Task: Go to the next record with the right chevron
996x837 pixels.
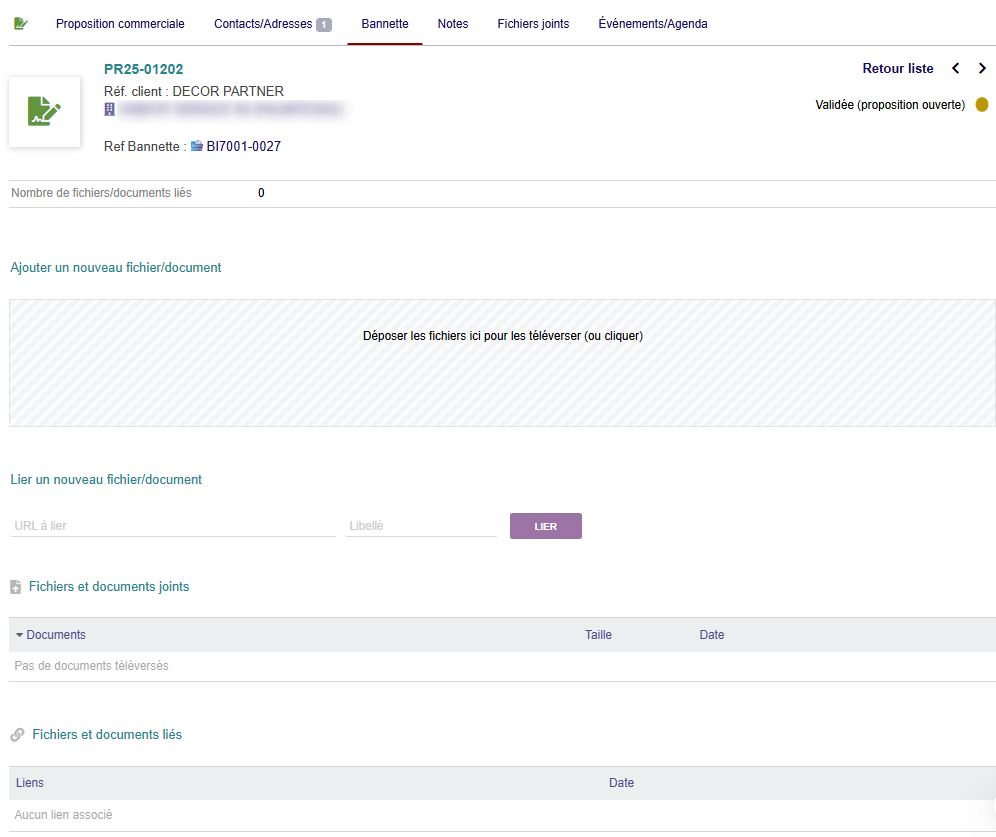Action: [x=982, y=69]
